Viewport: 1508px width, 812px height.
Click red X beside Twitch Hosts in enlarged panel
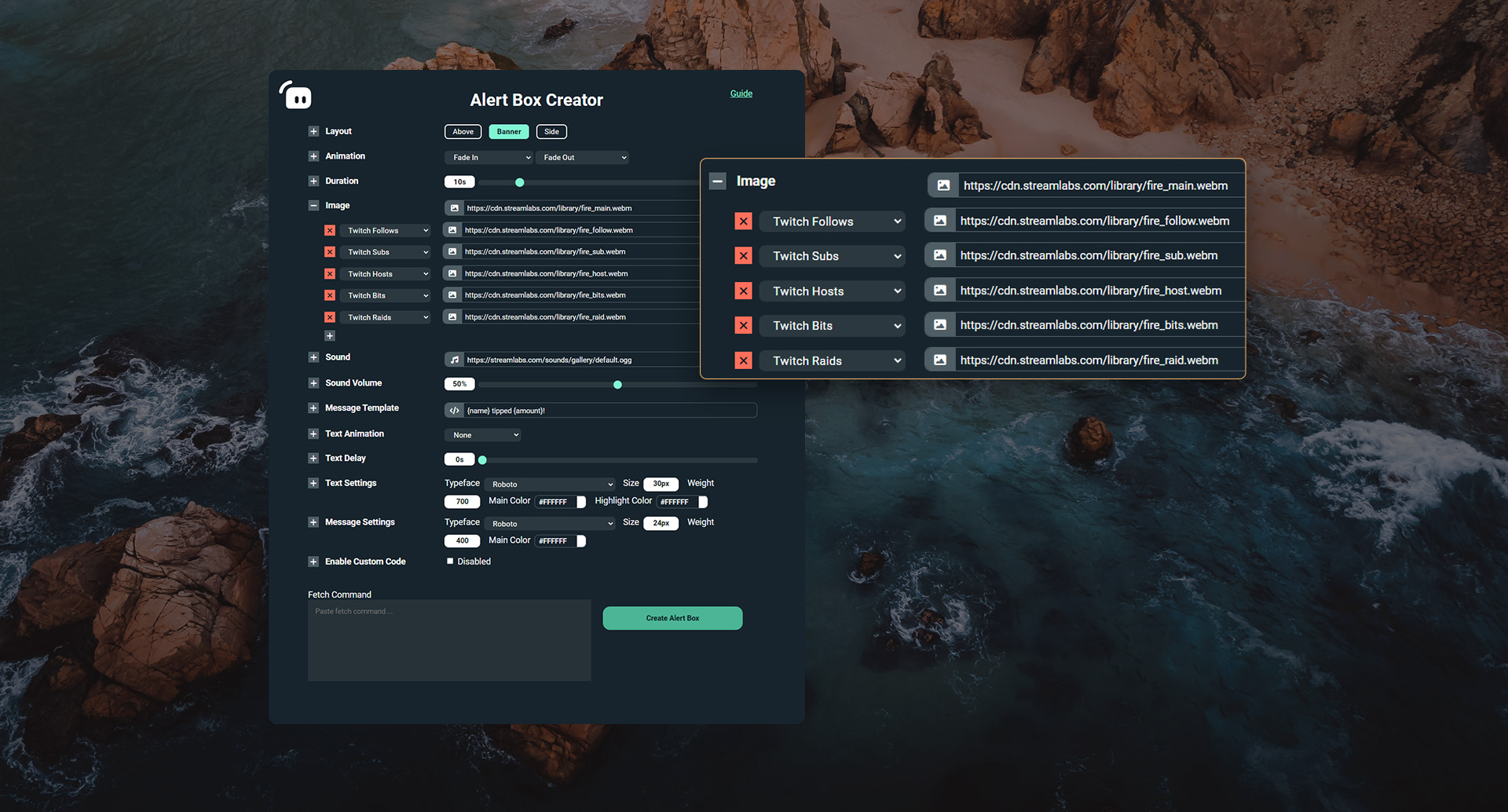point(743,291)
